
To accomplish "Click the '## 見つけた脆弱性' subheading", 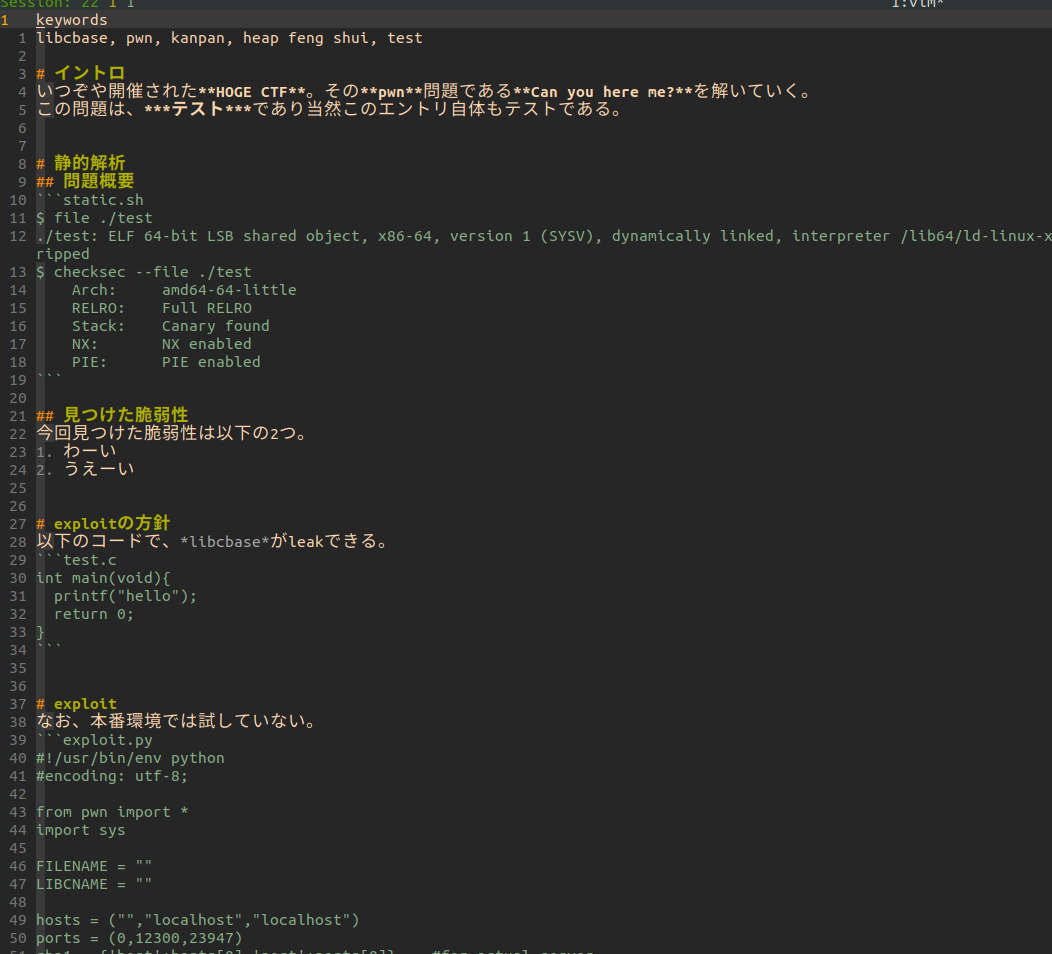I will 112,415.
